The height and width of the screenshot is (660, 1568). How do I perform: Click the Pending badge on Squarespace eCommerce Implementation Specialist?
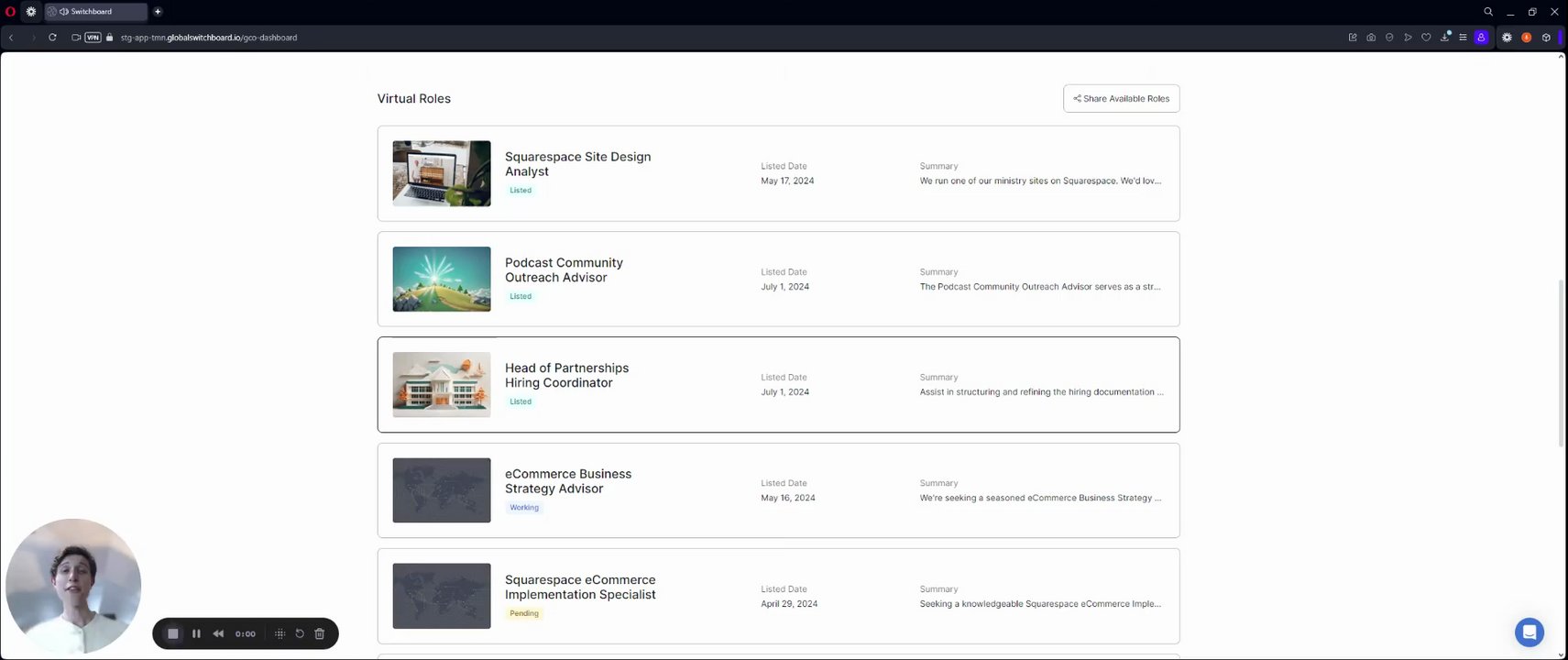[524, 614]
